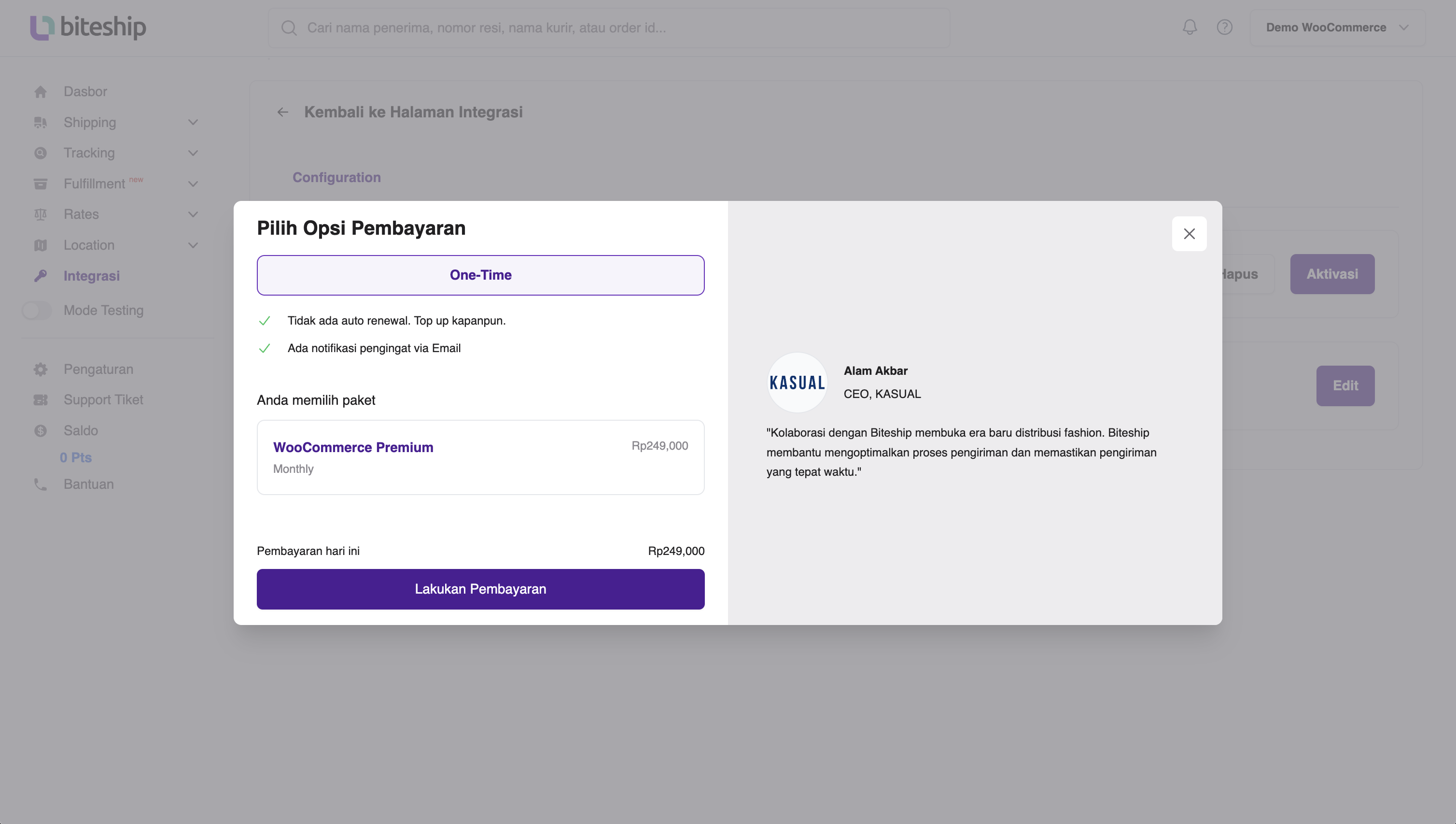This screenshot has width=1456, height=824.
Task: Click the Dasbor home icon
Action: [x=40, y=92]
